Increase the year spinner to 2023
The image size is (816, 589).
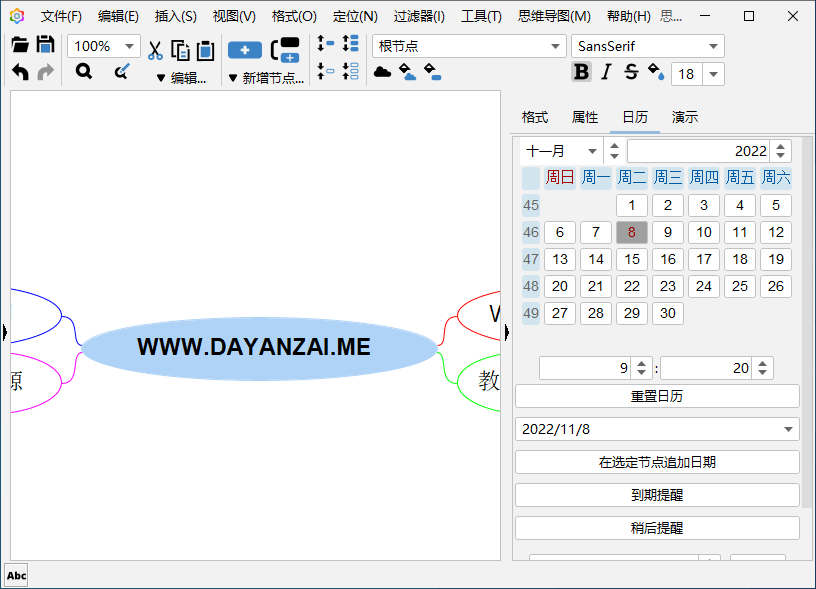(x=779, y=145)
